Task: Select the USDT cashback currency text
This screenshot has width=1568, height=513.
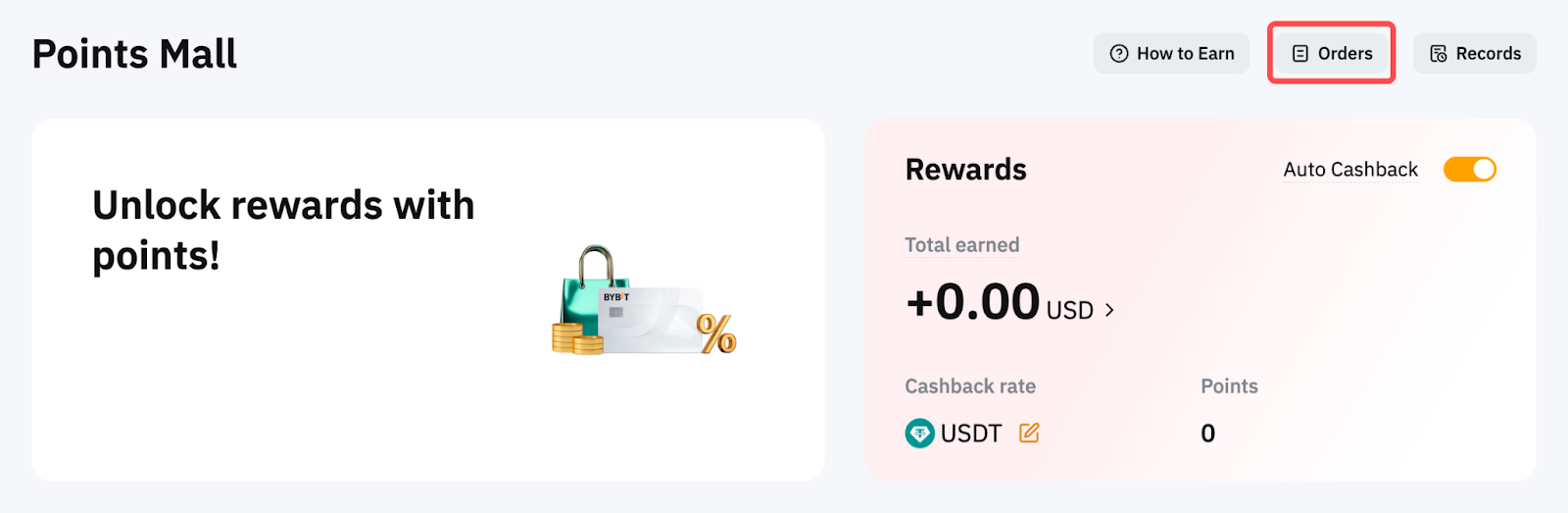Action: point(970,434)
